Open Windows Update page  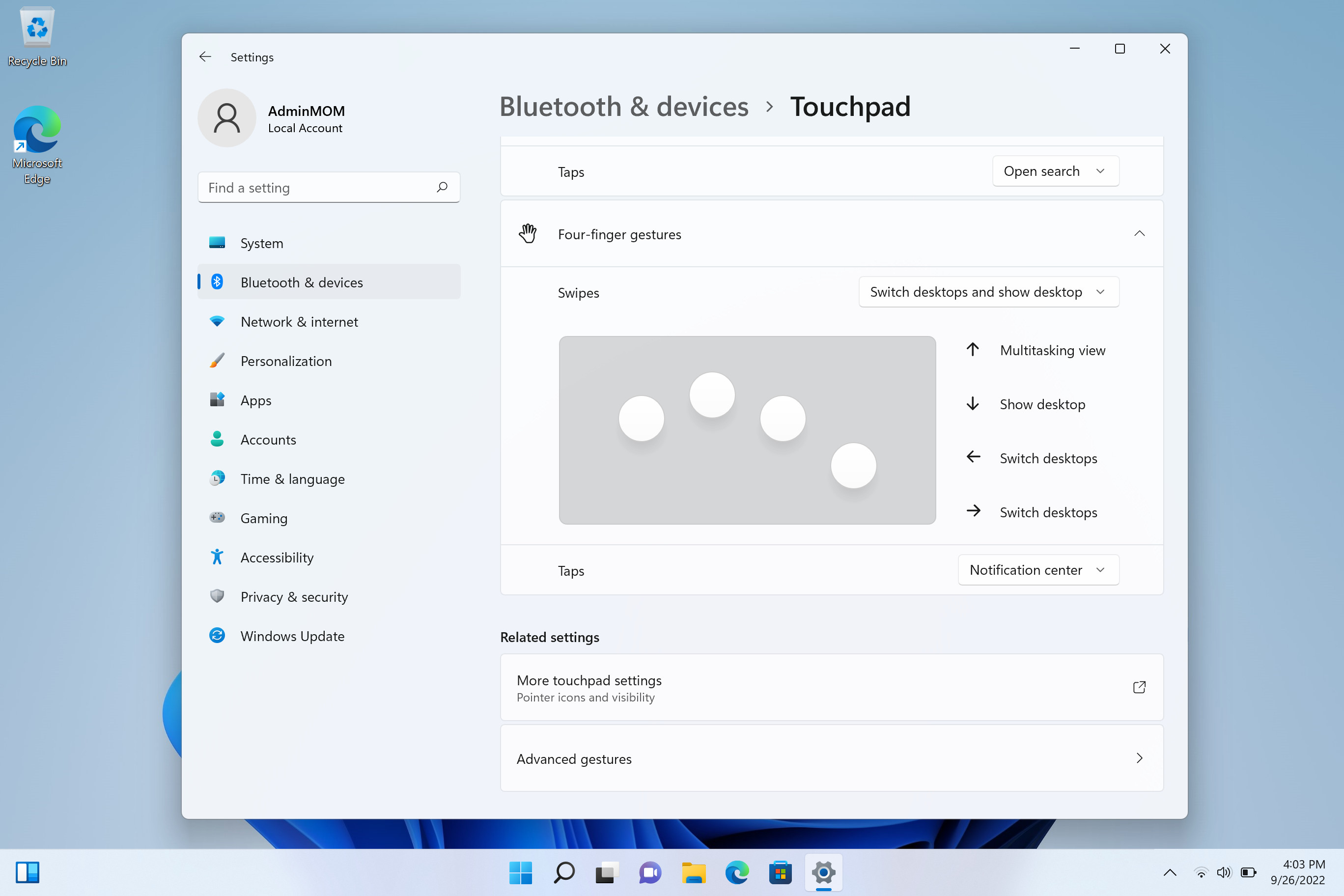(329, 636)
